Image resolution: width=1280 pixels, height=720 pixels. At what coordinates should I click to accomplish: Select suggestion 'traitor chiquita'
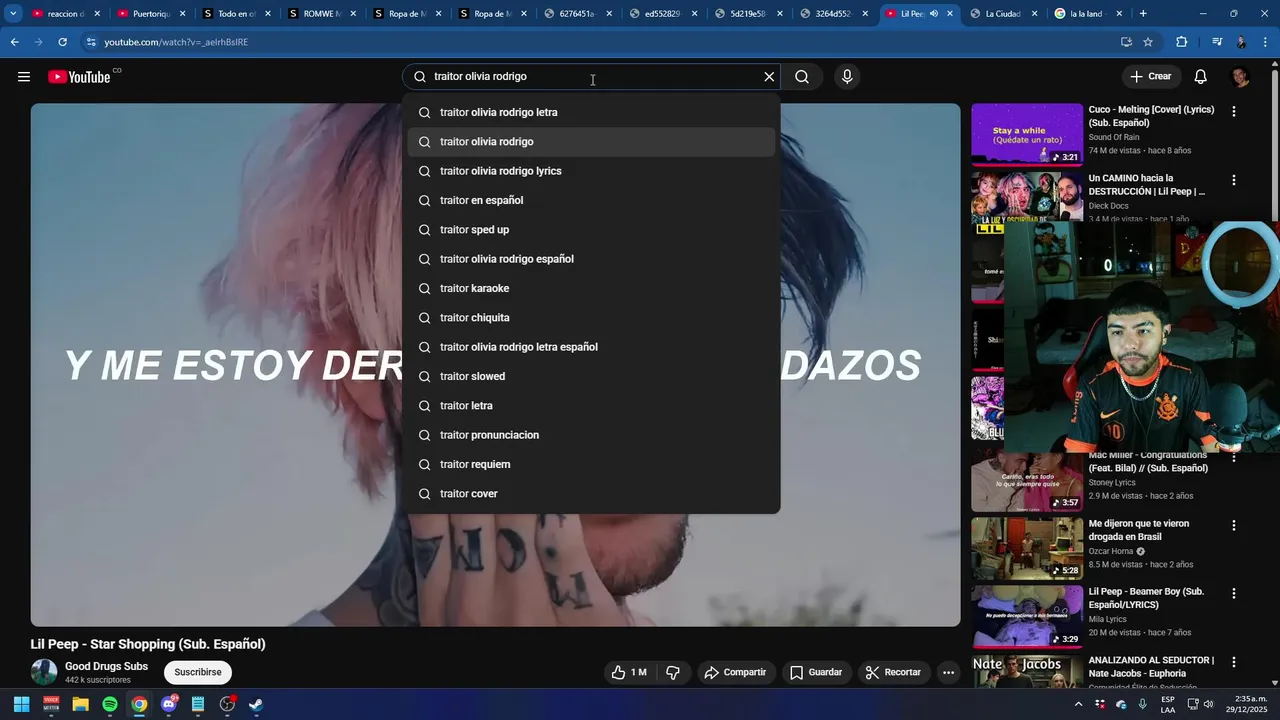[591, 318]
